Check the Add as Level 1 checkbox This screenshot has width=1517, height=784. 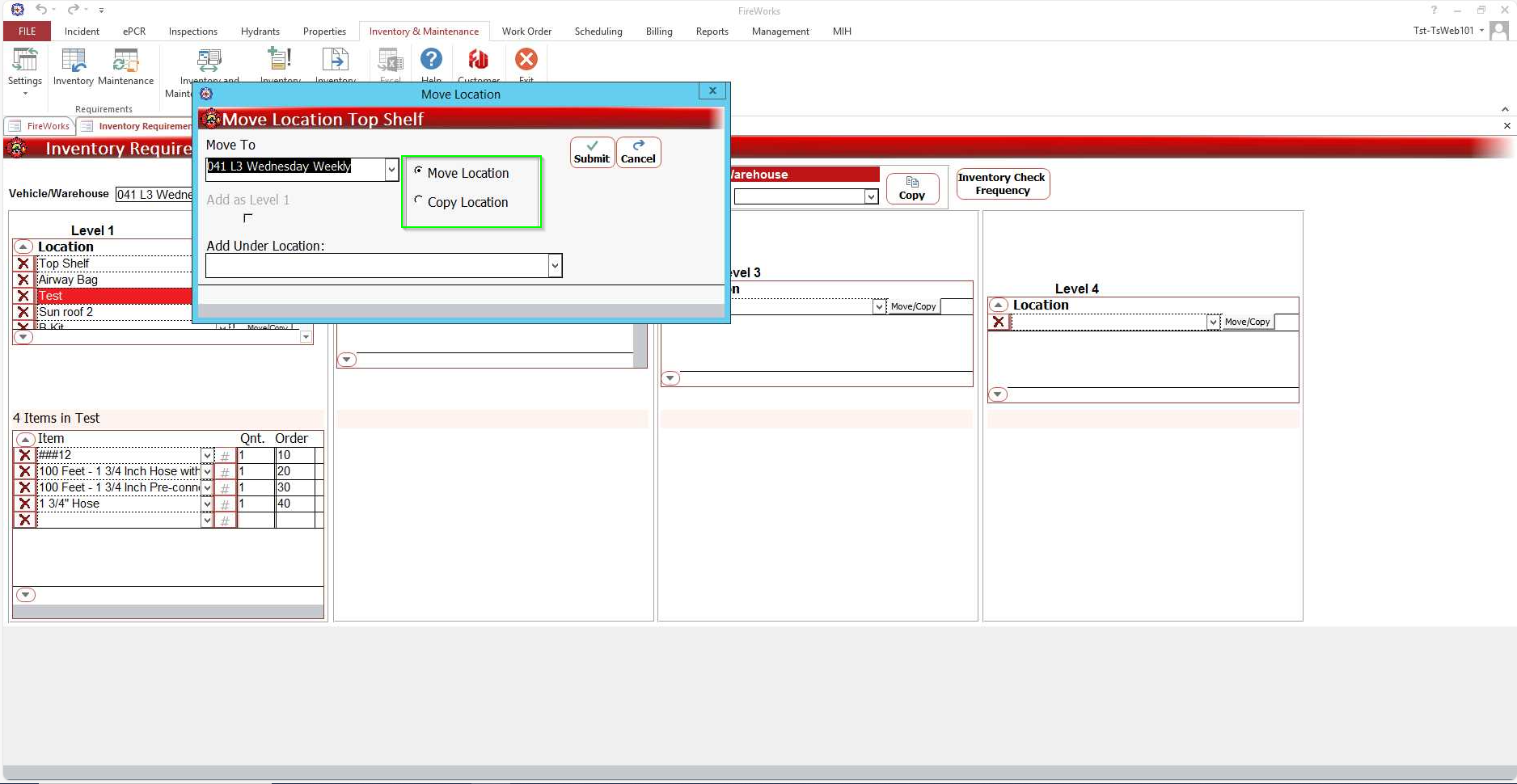coord(247,218)
